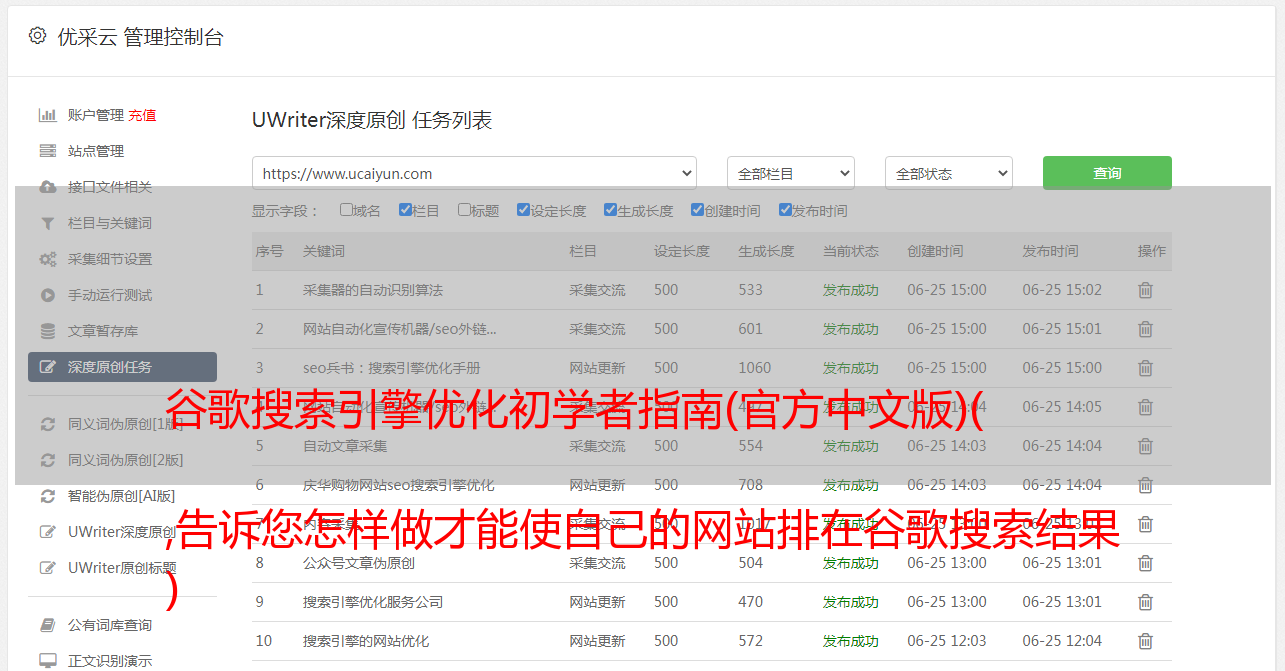Screen dimensions: 1285x671
Task: Click the bar chart icon for 账户管理
Action: click(47, 115)
